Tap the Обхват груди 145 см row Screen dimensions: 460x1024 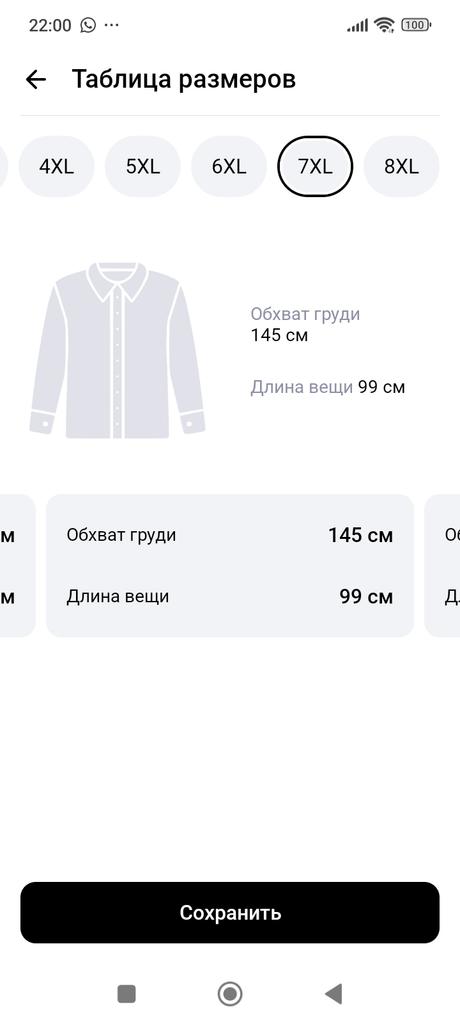(230, 536)
